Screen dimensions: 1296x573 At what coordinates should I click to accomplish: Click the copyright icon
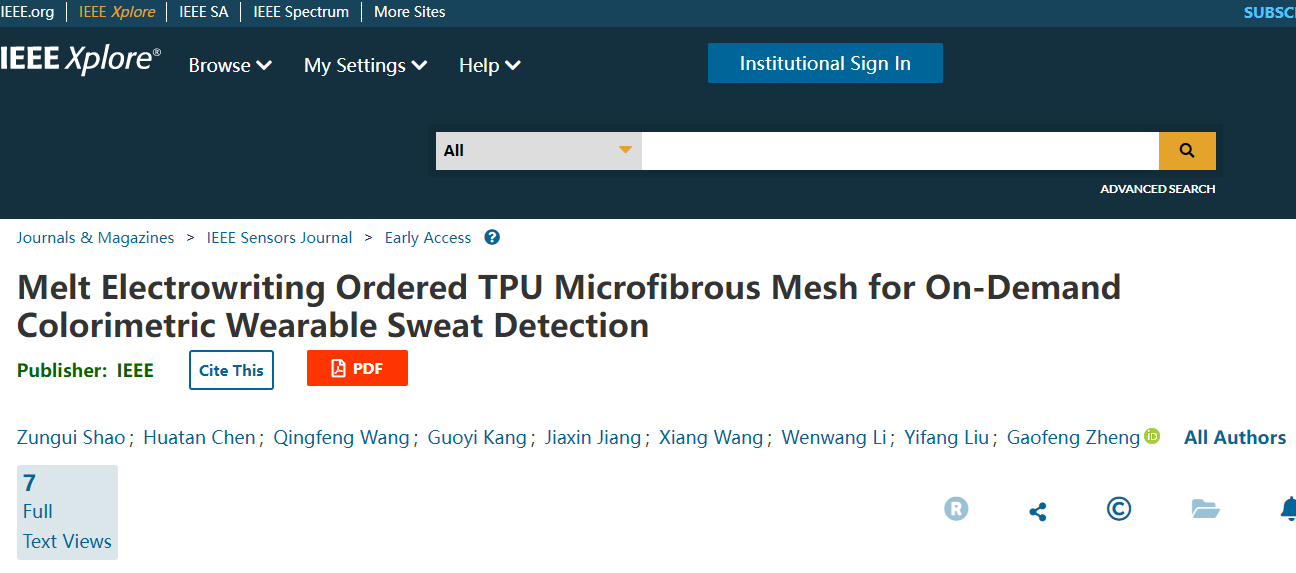coord(1119,509)
